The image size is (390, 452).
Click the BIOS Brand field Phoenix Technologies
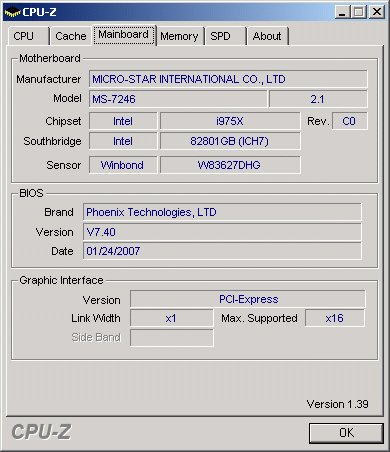click(x=222, y=212)
